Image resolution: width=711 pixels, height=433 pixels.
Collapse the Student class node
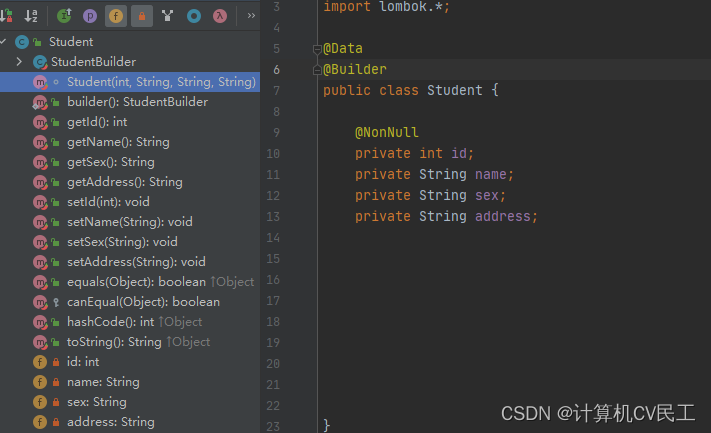click(4, 42)
